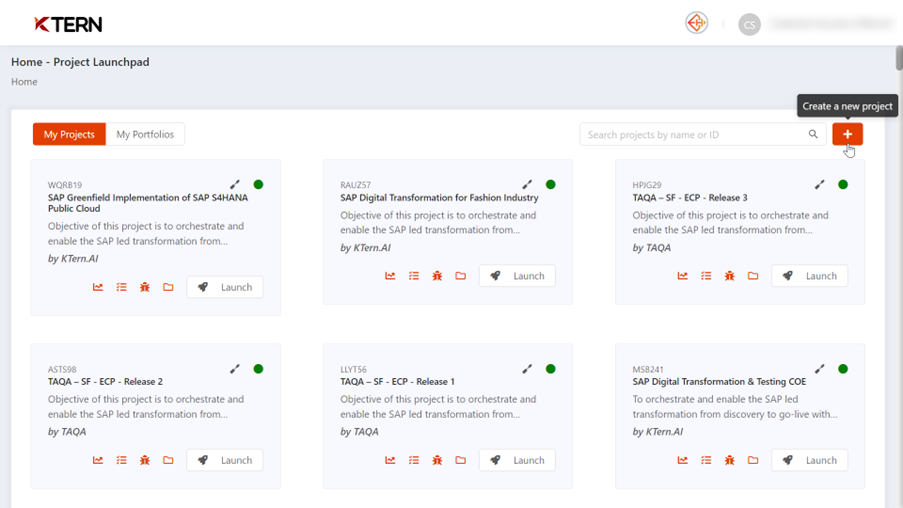Open chart analytics icon for HPJG29
903x508 pixels.
682,276
